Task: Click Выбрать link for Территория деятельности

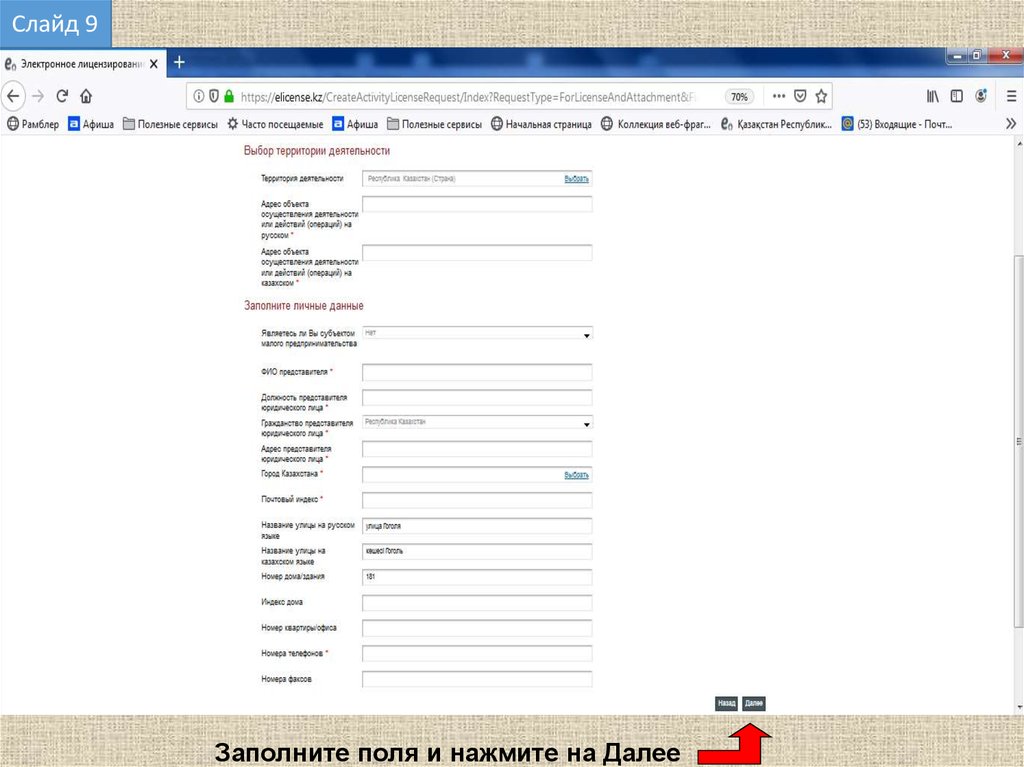Action: [x=576, y=179]
